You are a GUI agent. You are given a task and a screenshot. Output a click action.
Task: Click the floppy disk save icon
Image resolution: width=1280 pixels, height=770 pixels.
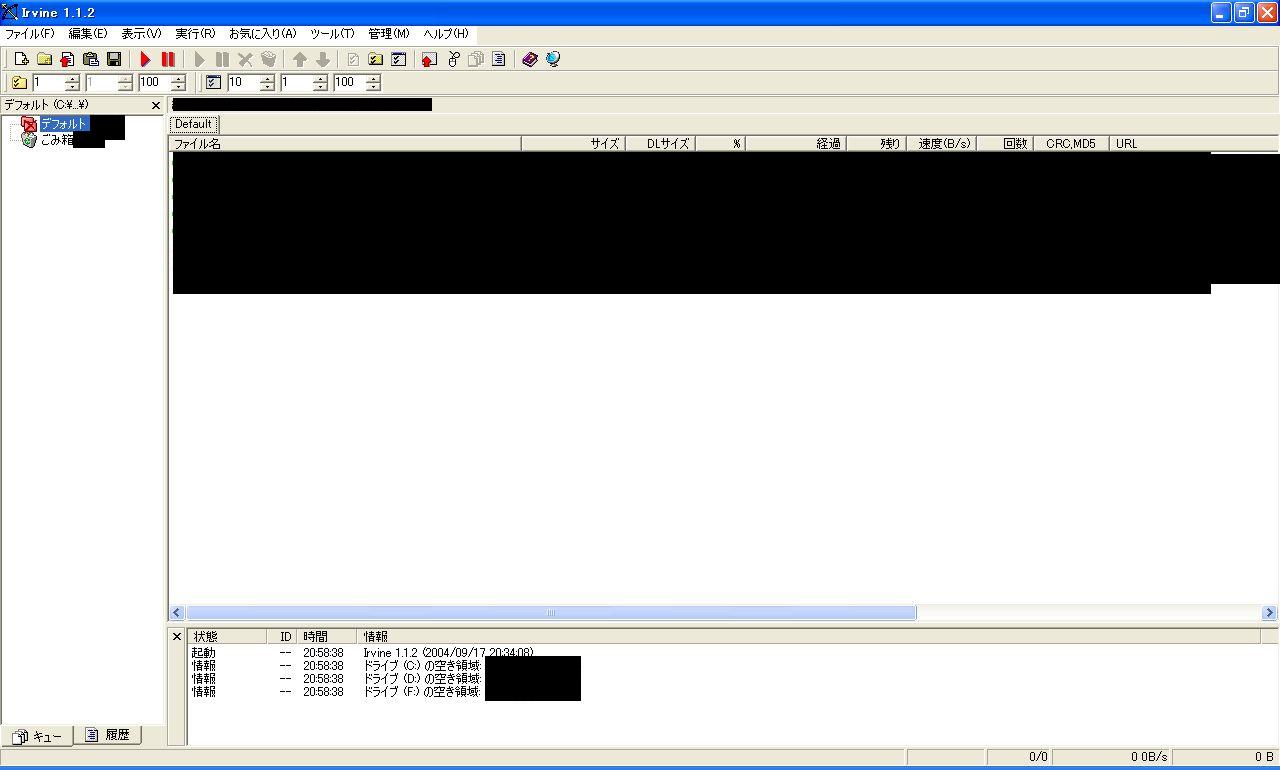(113, 60)
